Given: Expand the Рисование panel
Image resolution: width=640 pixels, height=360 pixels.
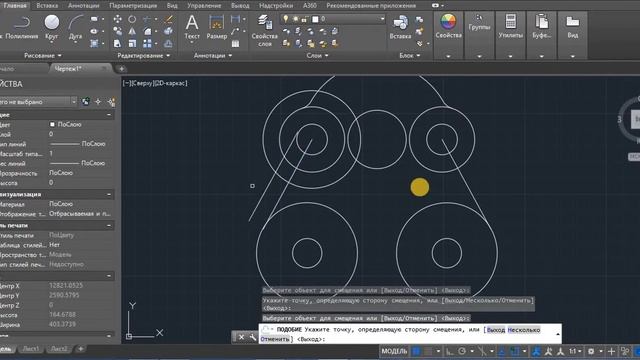Looking at the screenshot, I should [43, 56].
